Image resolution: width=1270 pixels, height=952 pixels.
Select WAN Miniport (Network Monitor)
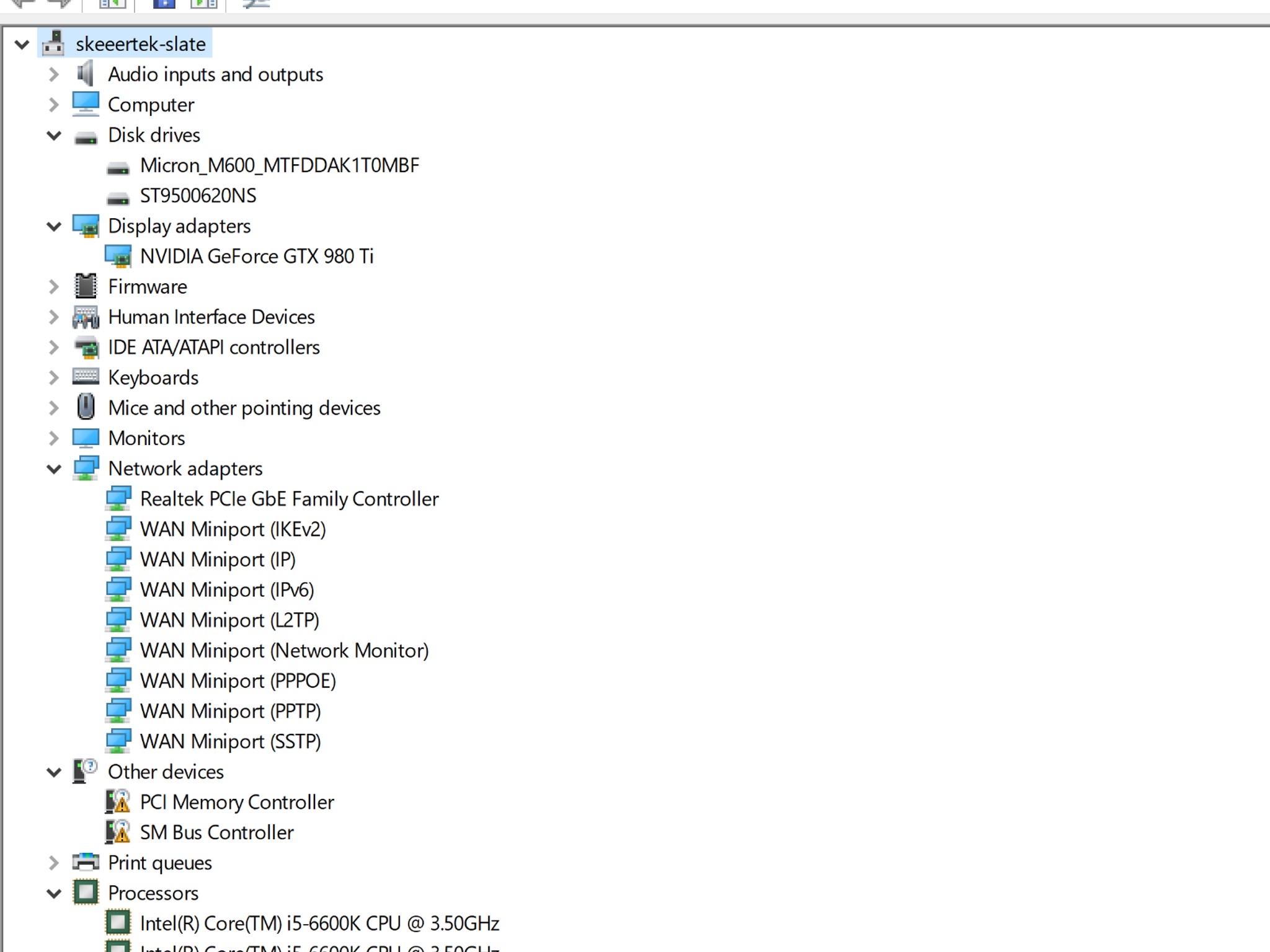pos(285,651)
